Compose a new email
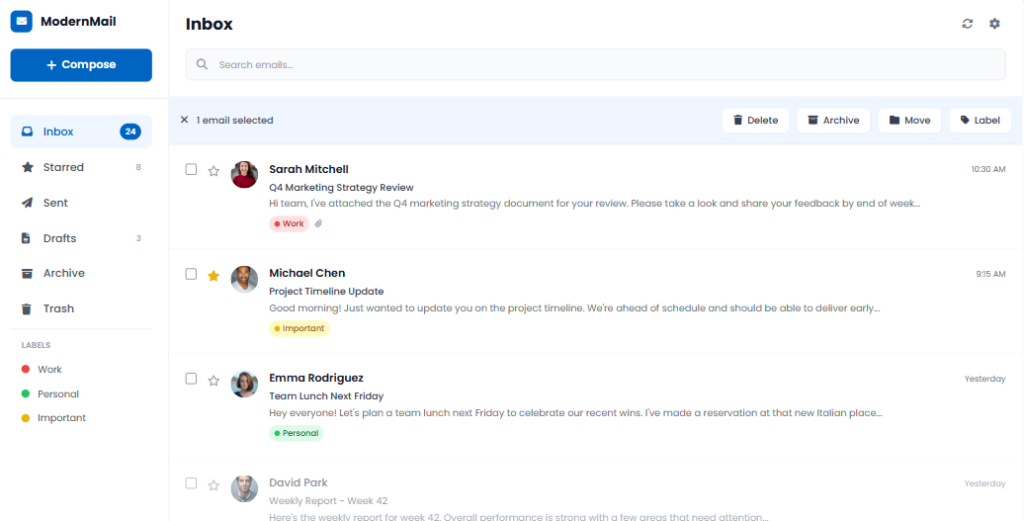The width and height of the screenshot is (1024, 521). [x=81, y=65]
